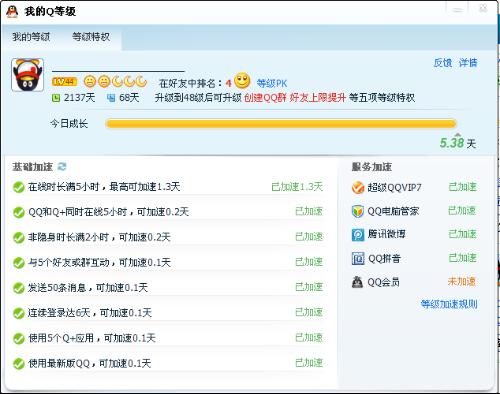The image size is (500, 394).
Task: Click the text 在线时长满5小时，最高可加速1.3天
Action: [104, 187]
